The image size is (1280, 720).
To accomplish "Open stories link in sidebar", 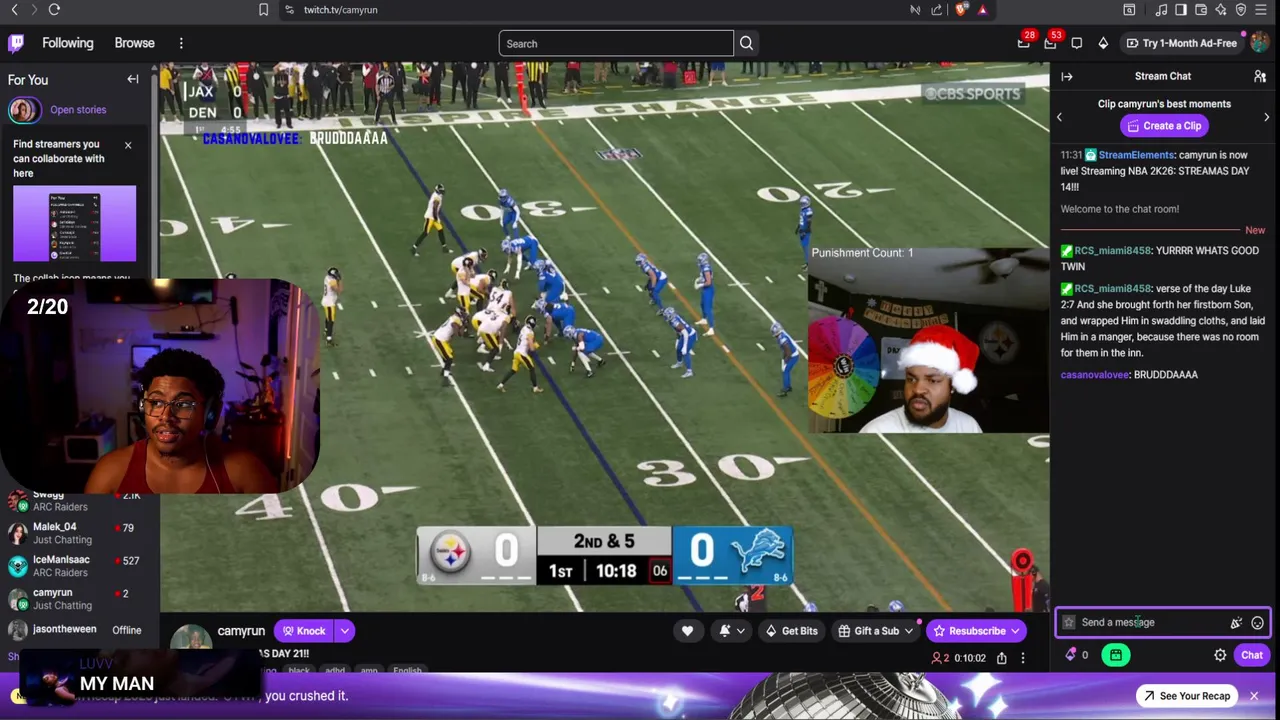I will point(78,110).
